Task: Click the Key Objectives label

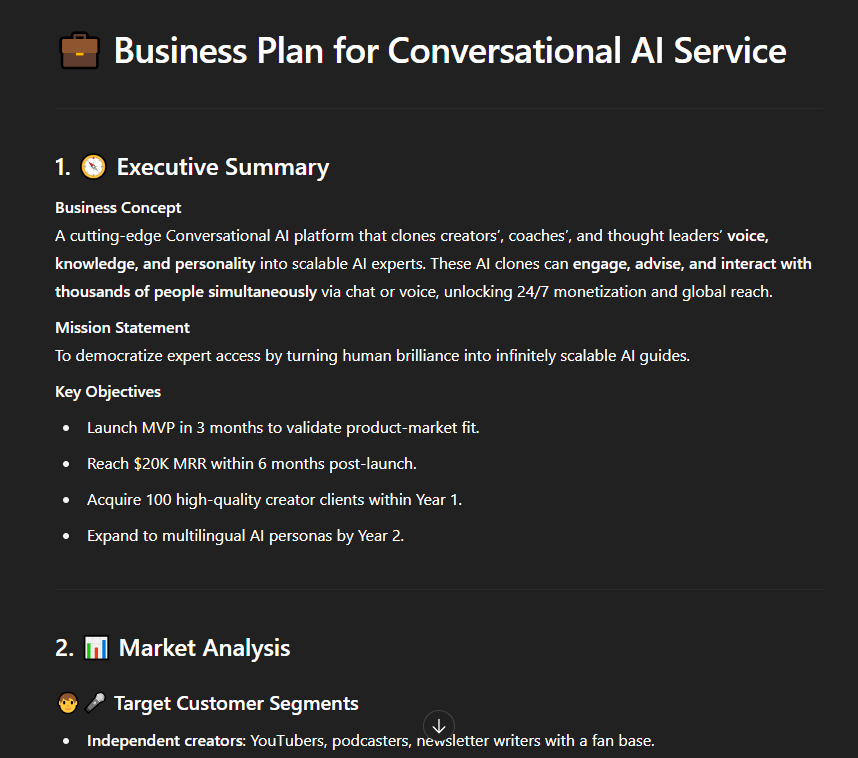Action: click(x=108, y=392)
